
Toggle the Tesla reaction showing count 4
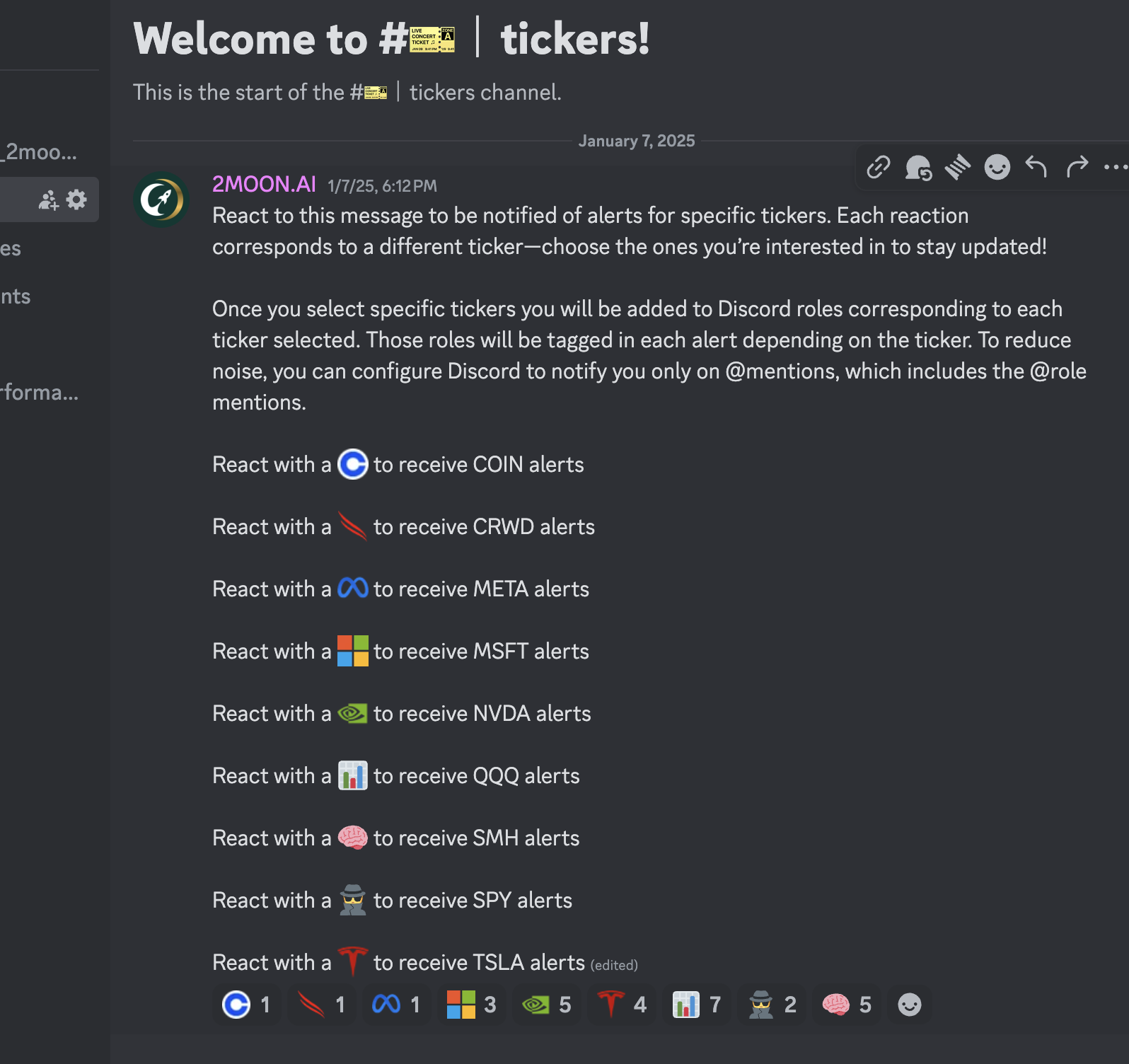pyautogui.click(x=622, y=1005)
